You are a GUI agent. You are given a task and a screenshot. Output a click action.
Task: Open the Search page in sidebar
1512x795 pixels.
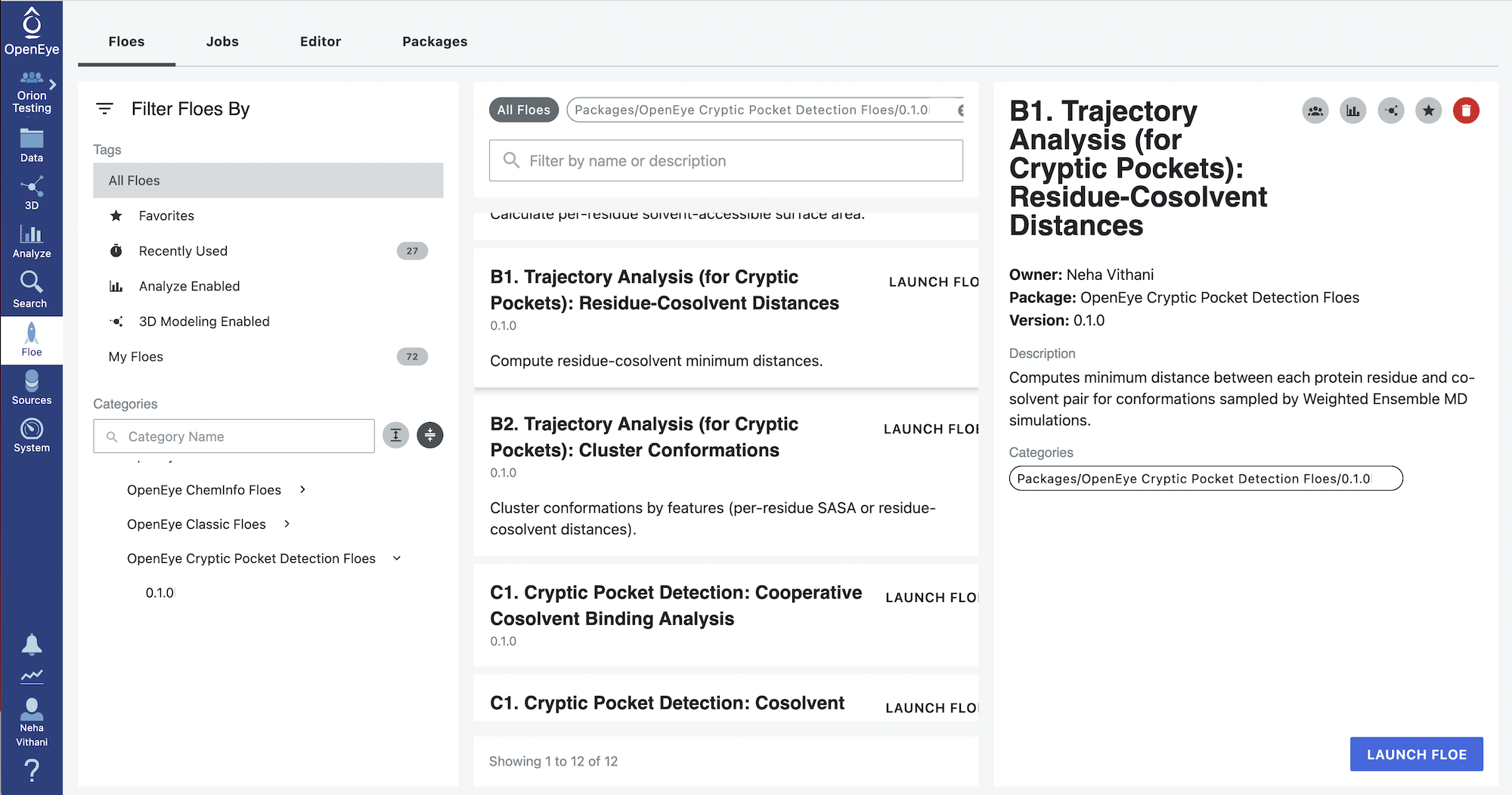pos(31,290)
